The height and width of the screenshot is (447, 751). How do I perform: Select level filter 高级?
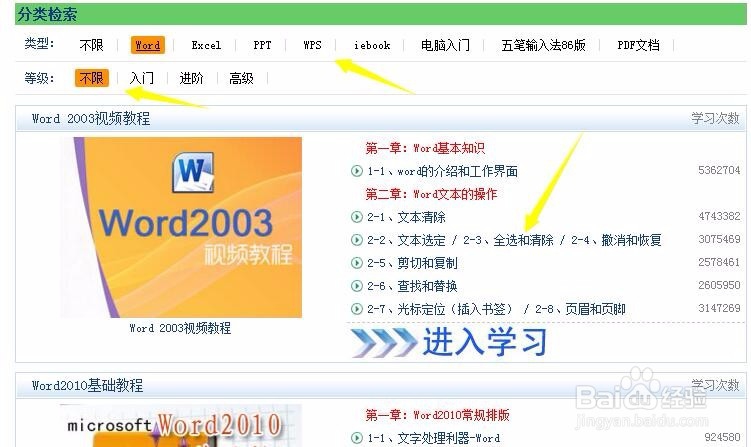(241, 78)
